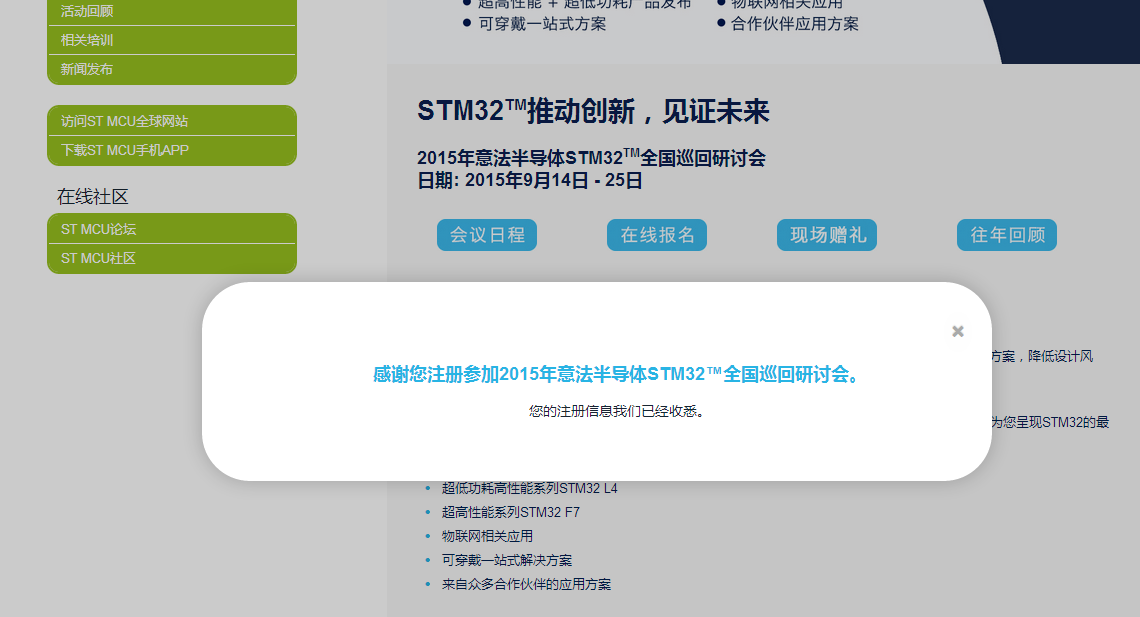
Task: Click list item 物联网相关应用
Action: [x=487, y=536]
